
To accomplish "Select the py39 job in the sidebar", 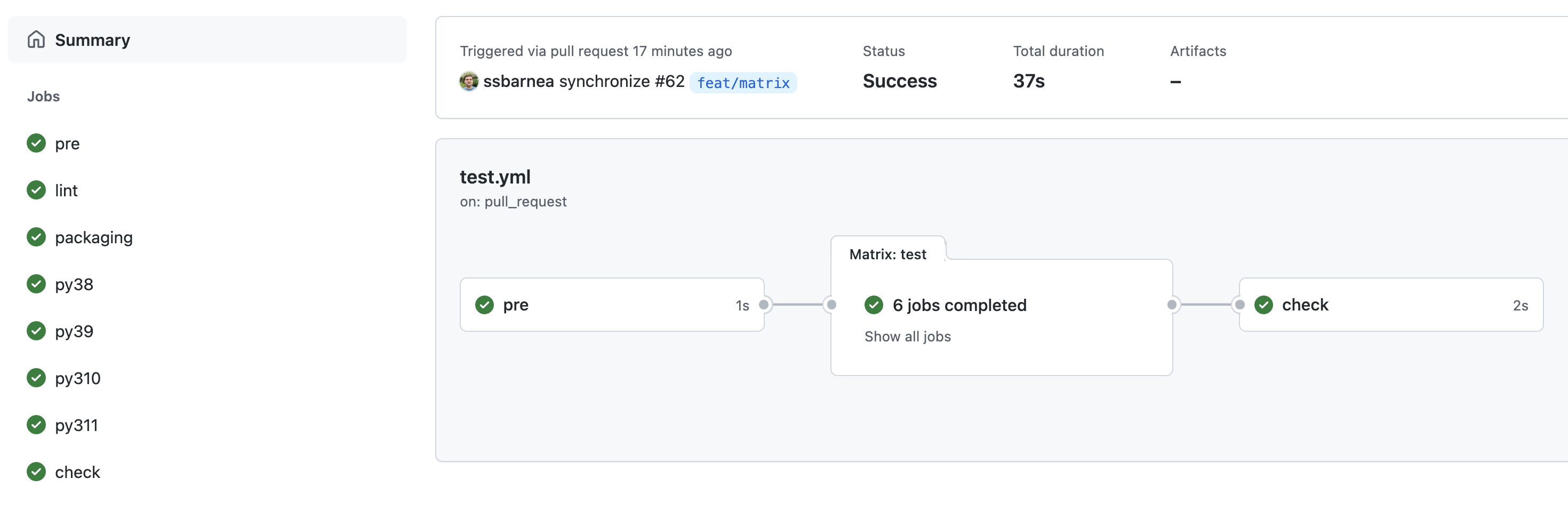I will point(74,332).
